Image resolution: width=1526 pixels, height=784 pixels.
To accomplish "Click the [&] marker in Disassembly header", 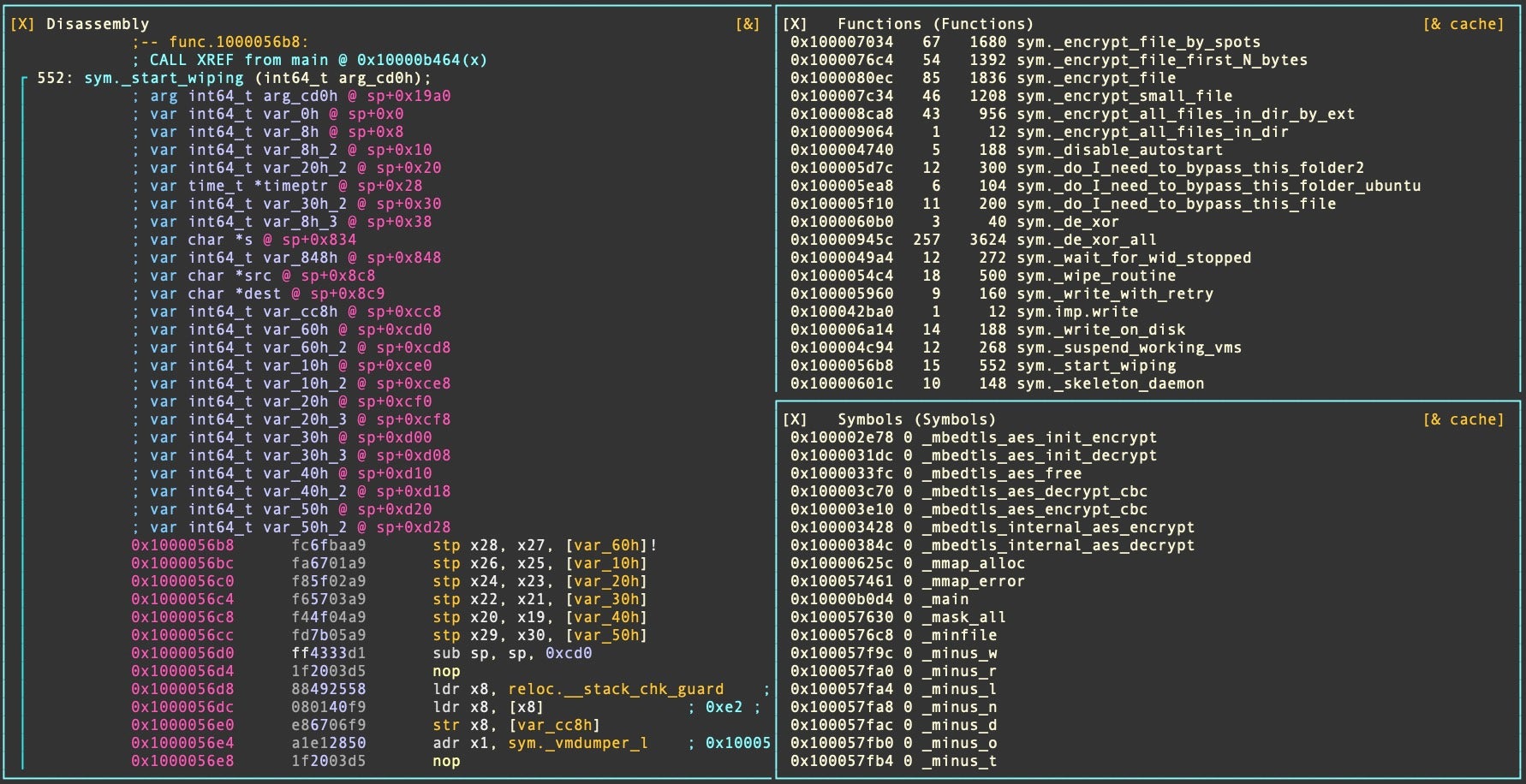I will point(747,24).
